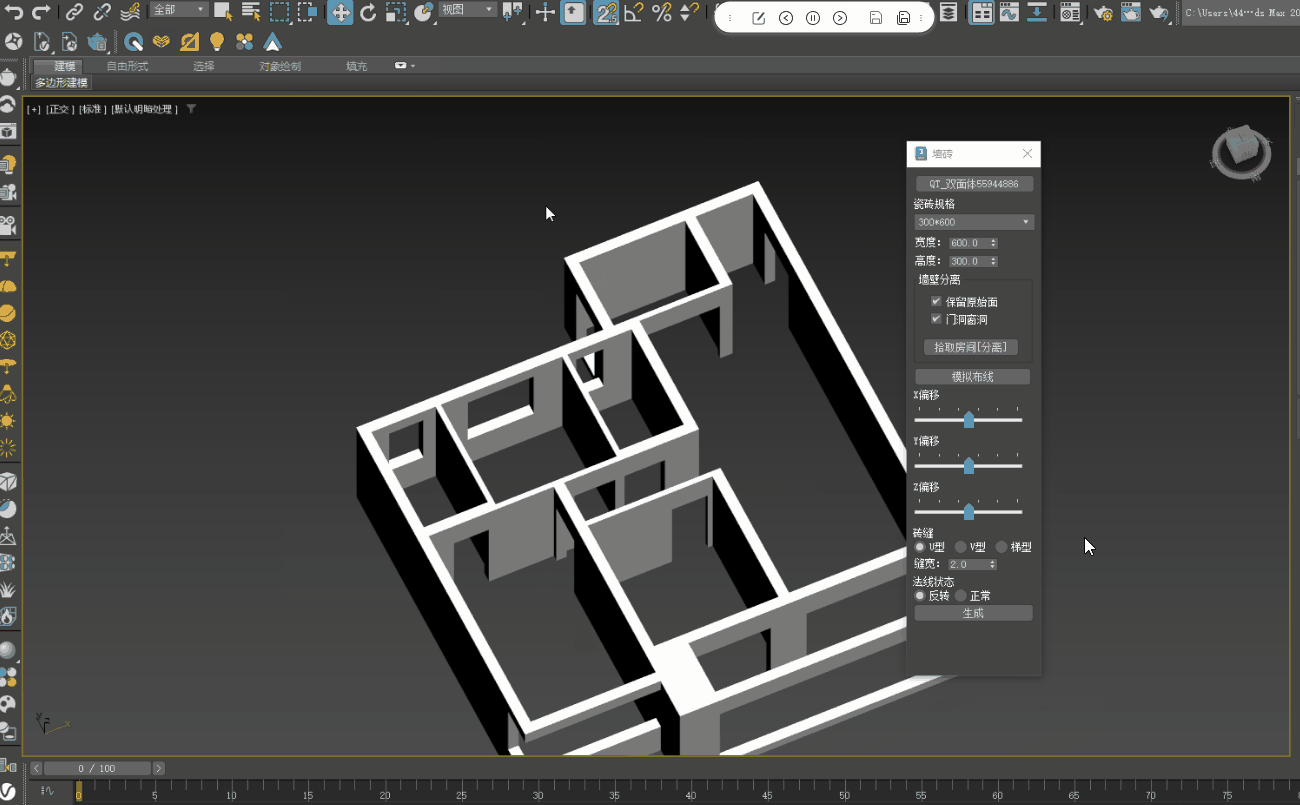This screenshot has height=805, width=1300.
Task: Toggle the Angle Snap icon
Action: (x=633, y=12)
